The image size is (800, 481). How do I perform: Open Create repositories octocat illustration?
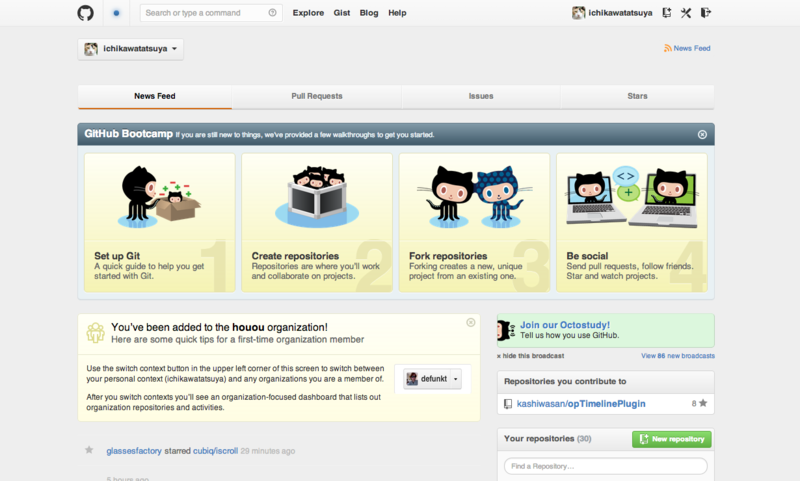(317, 196)
